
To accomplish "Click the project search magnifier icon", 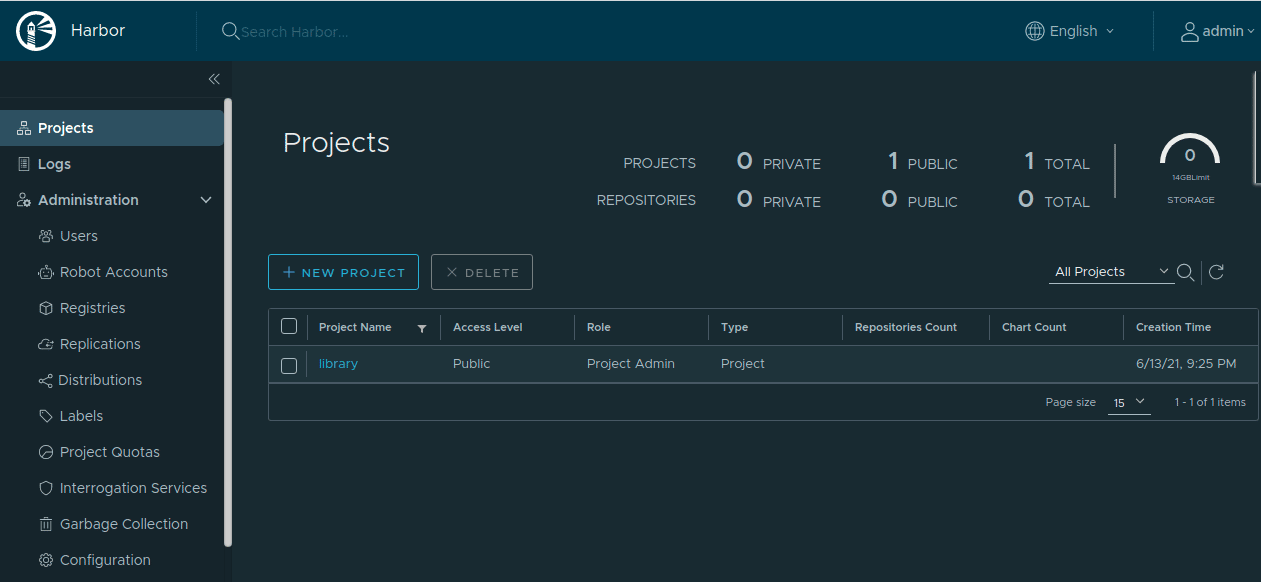I will [1185, 272].
